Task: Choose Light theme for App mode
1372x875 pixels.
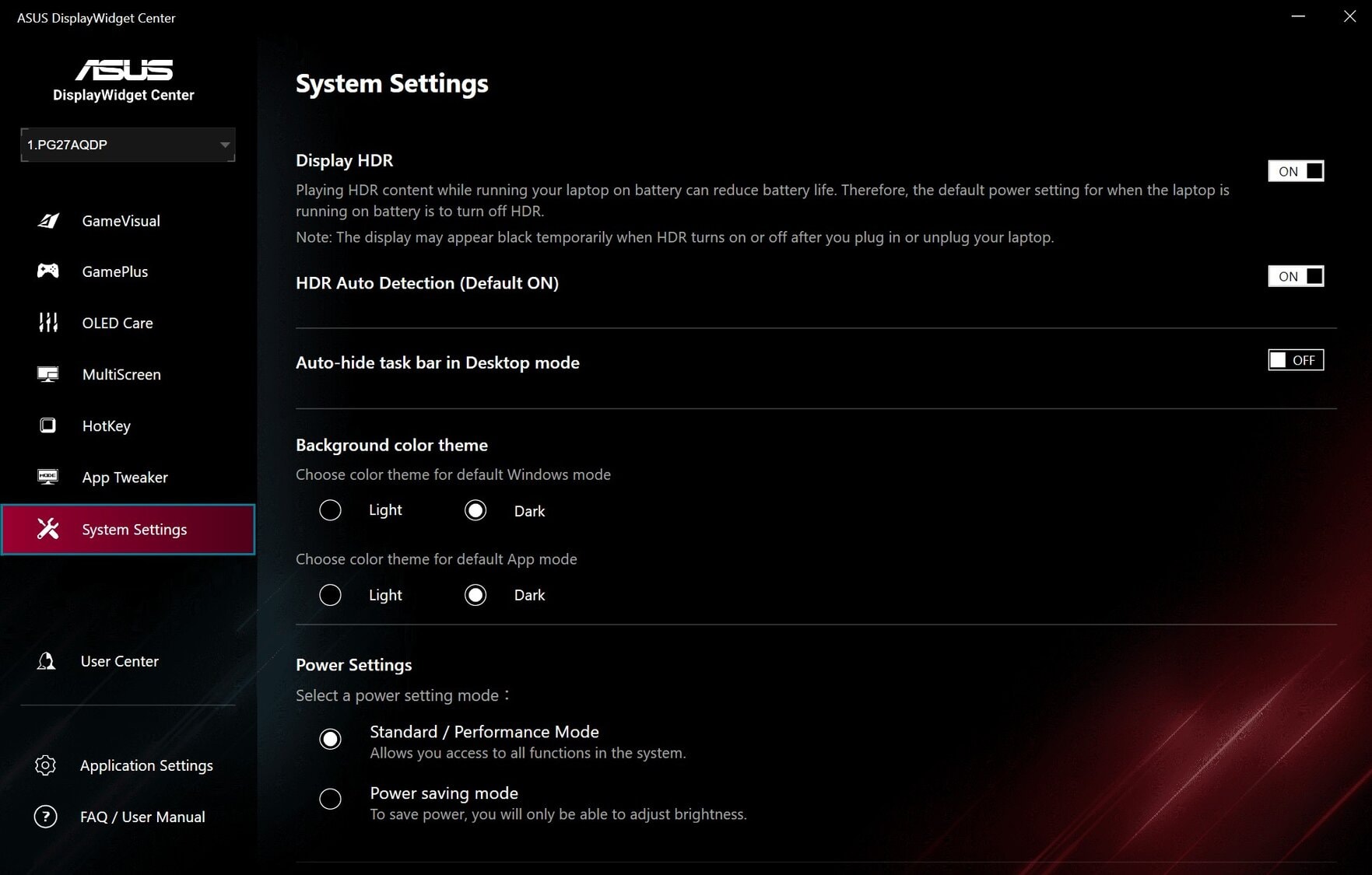Action: pyautogui.click(x=330, y=595)
